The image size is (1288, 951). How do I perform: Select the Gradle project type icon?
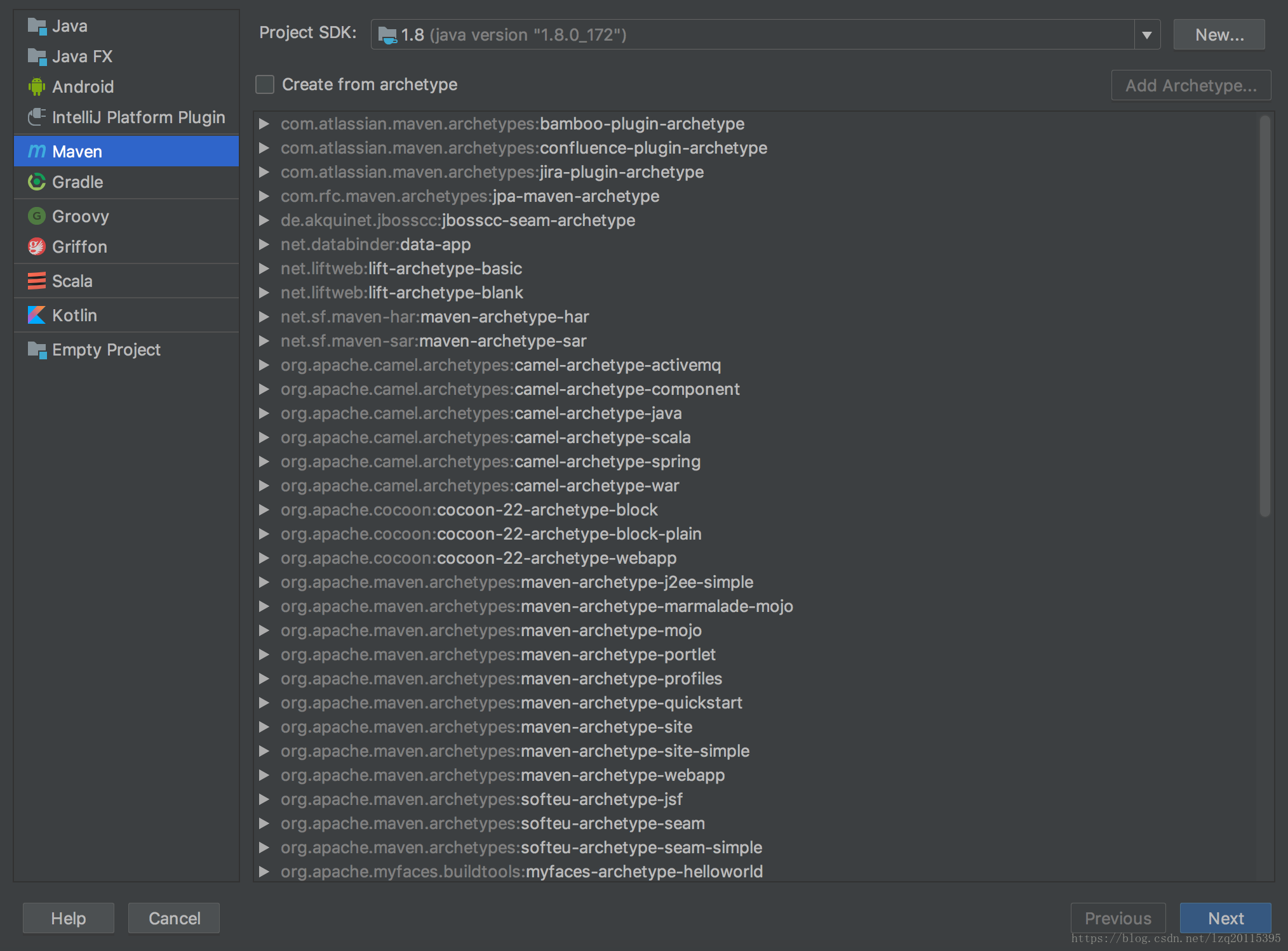(37, 182)
